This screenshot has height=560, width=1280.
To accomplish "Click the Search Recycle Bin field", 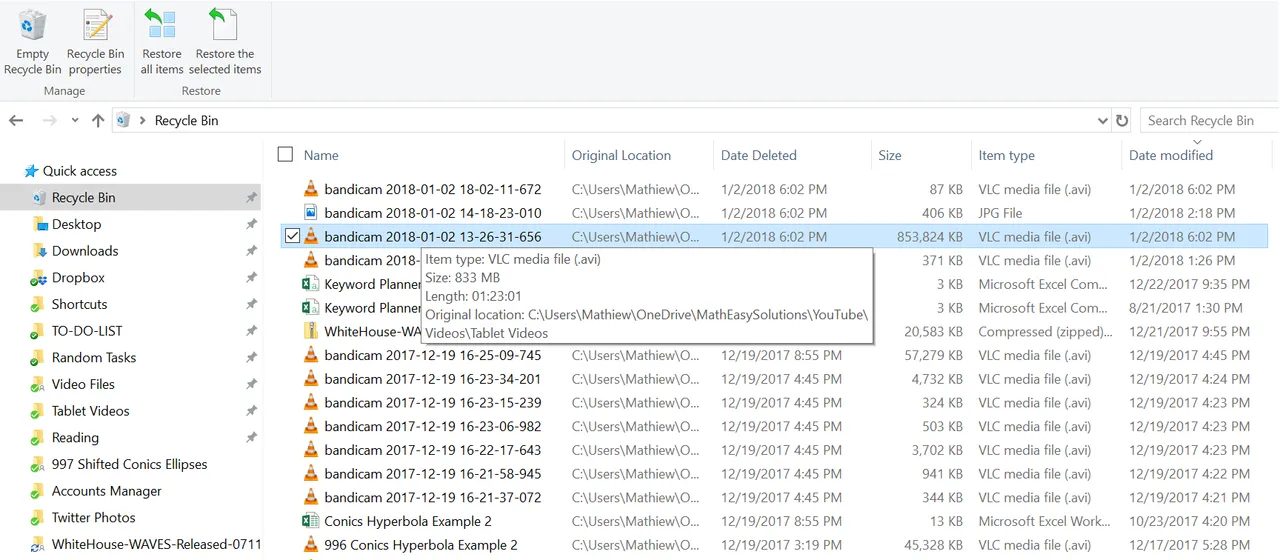I will point(1209,120).
